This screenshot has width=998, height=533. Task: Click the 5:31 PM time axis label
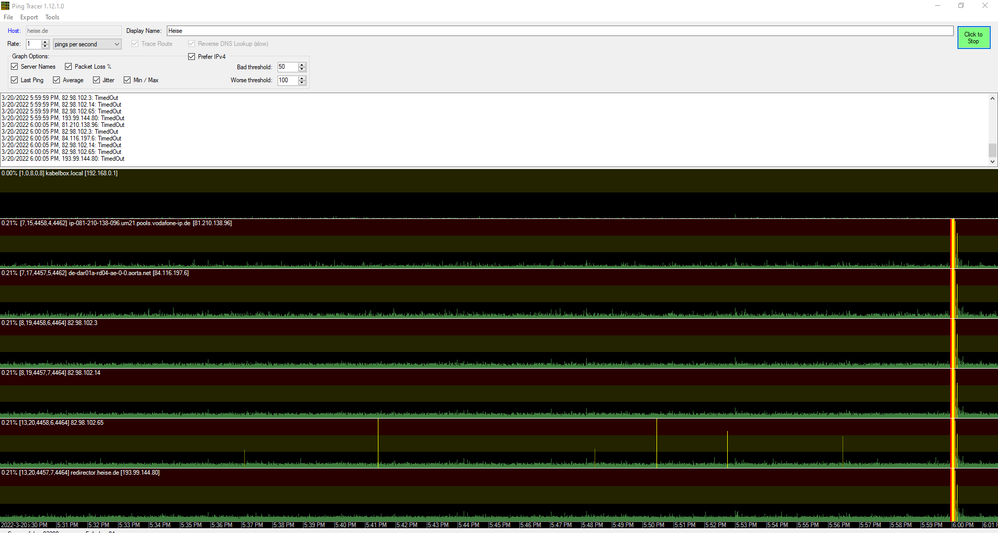(66, 525)
